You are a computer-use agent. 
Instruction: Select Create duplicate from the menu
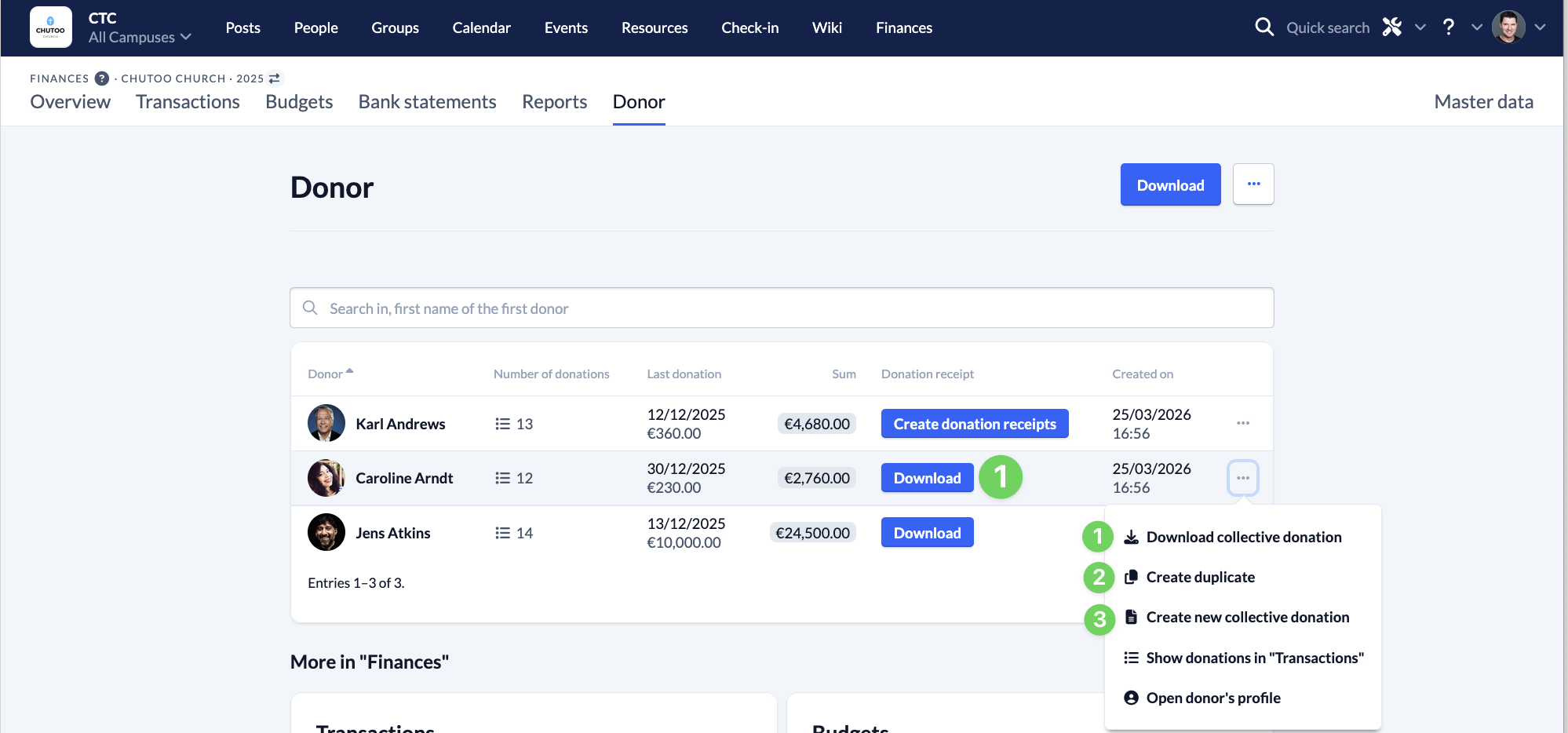click(1200, 577)
